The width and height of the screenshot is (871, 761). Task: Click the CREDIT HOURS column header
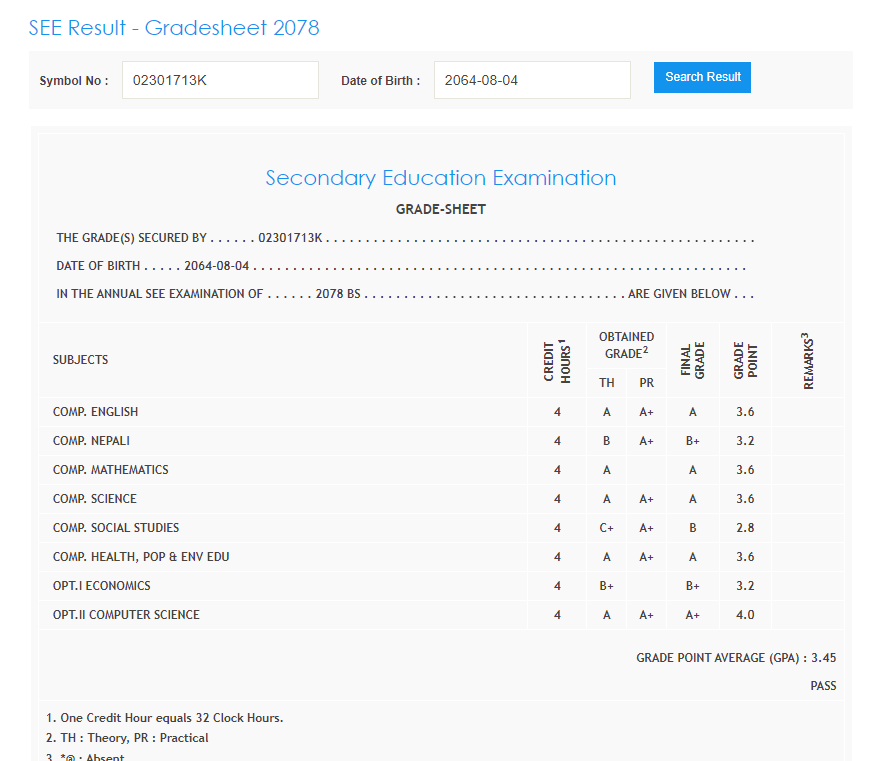556,360
